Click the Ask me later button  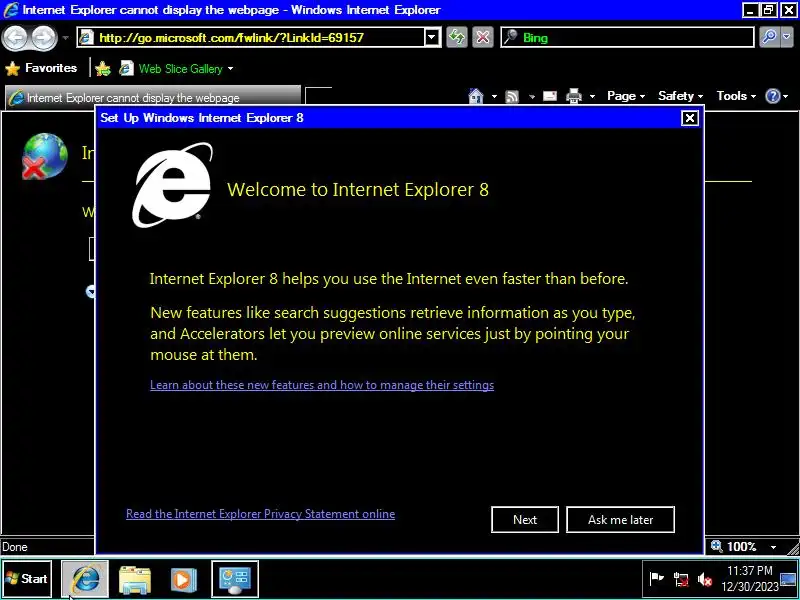(620, 519)
